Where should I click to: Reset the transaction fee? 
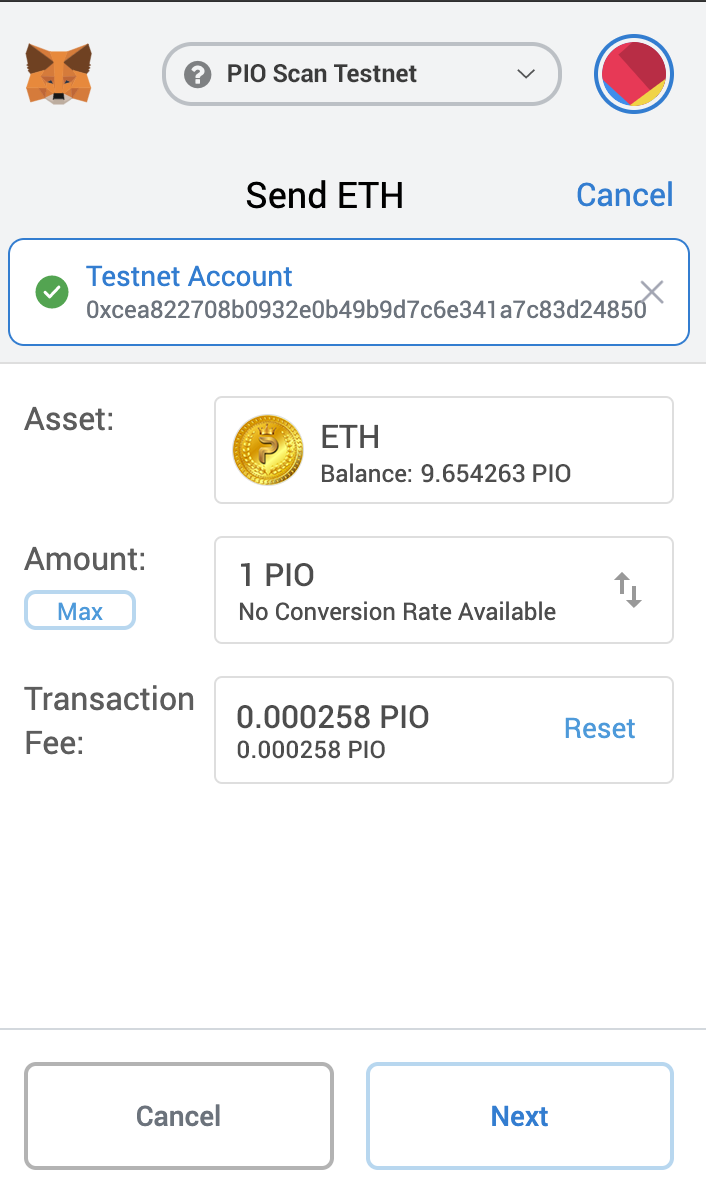(x=599, y=729)
